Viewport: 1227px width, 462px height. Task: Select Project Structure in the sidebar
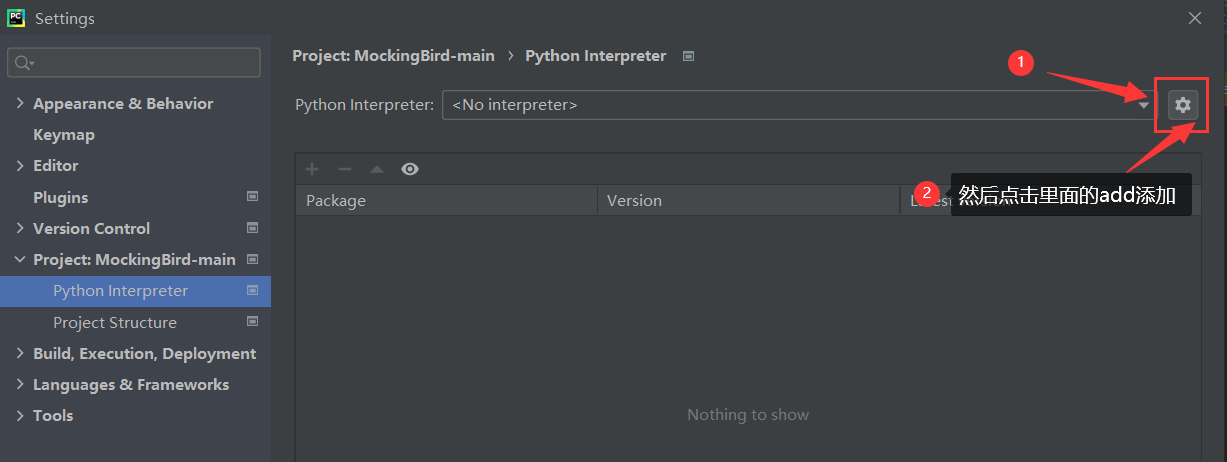tap(115, 323)
